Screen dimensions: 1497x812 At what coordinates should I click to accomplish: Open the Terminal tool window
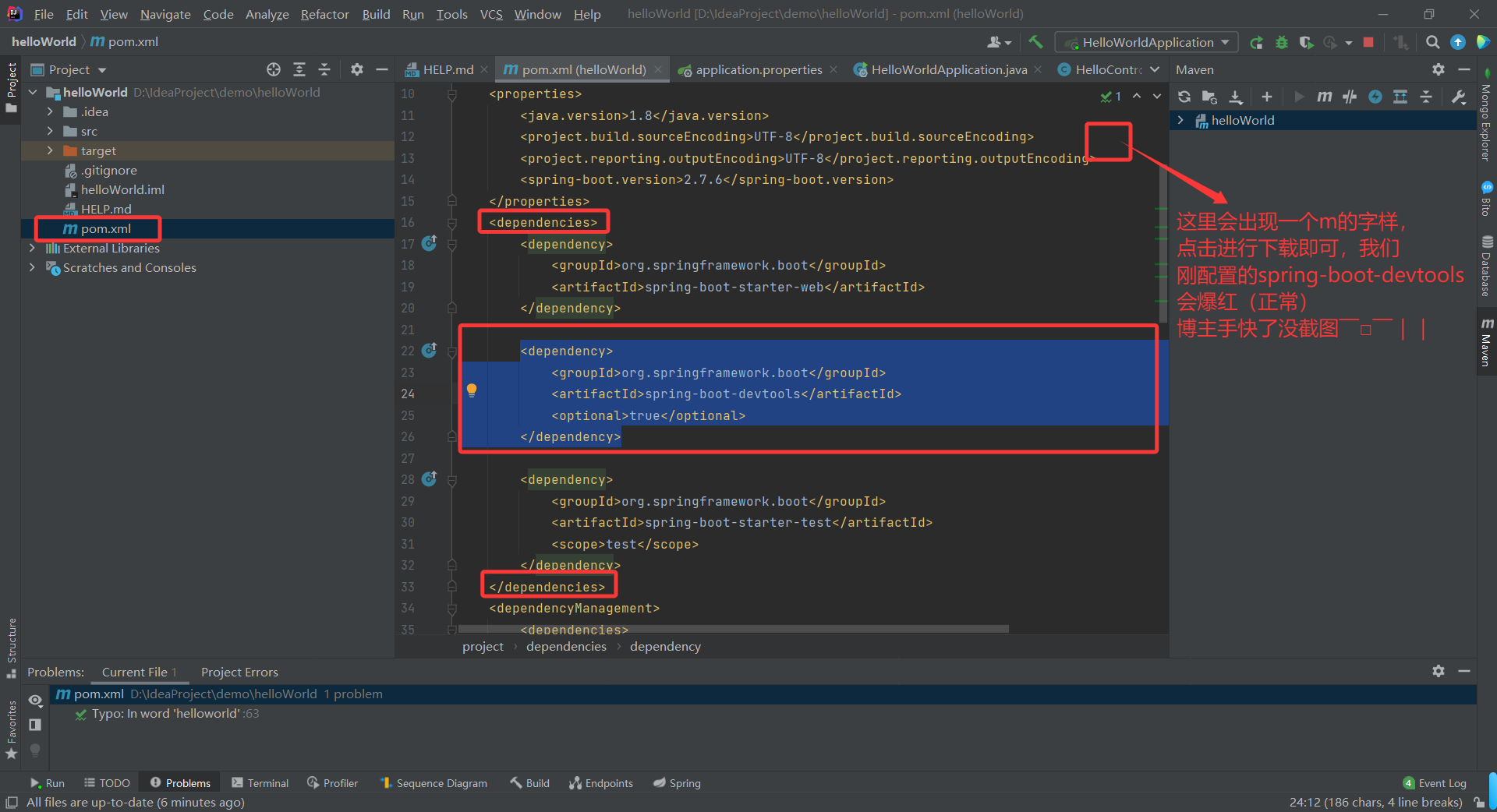pos(260,783)
